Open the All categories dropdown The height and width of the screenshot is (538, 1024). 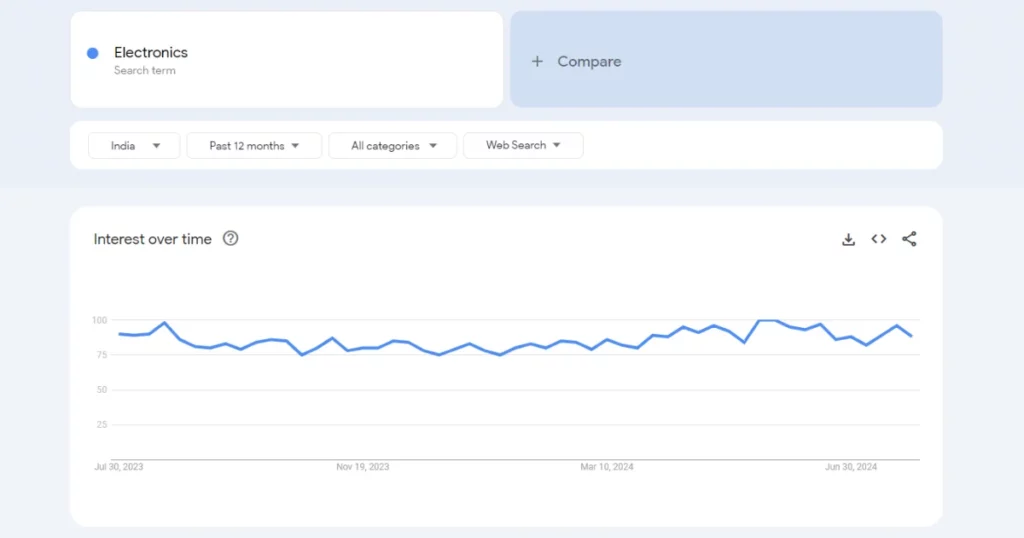point(392,146)
